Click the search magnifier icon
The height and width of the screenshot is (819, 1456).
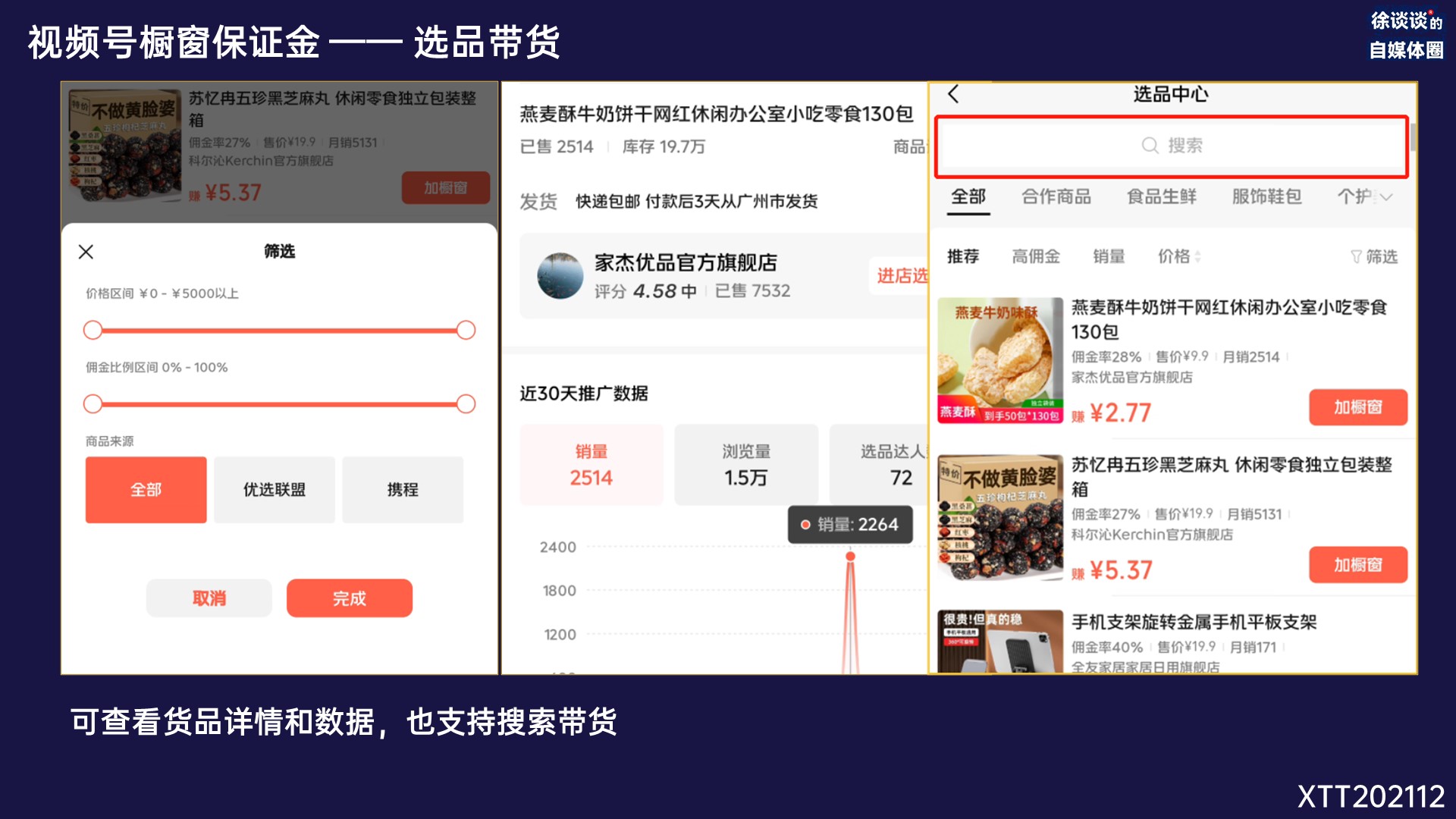pyautogui.click(x=1150, y=146)
